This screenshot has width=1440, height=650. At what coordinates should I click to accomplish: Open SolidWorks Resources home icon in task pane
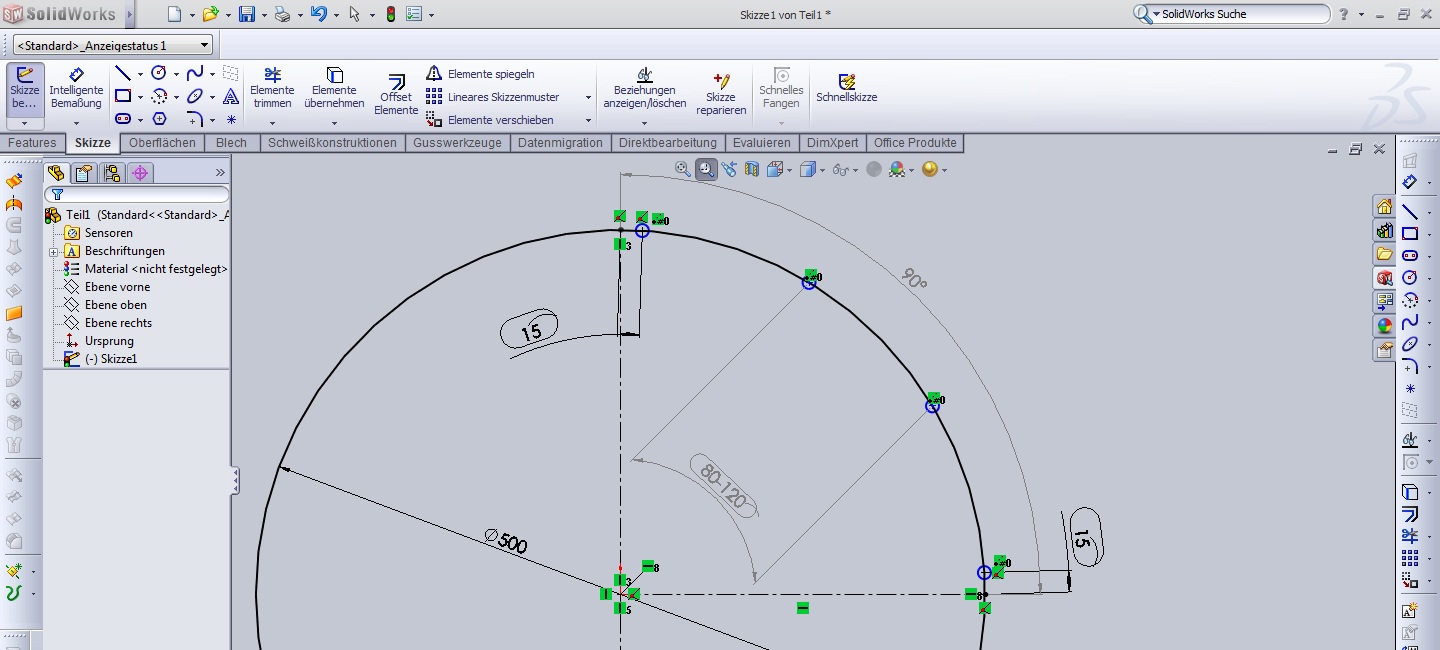click(x=1384, y=207)
